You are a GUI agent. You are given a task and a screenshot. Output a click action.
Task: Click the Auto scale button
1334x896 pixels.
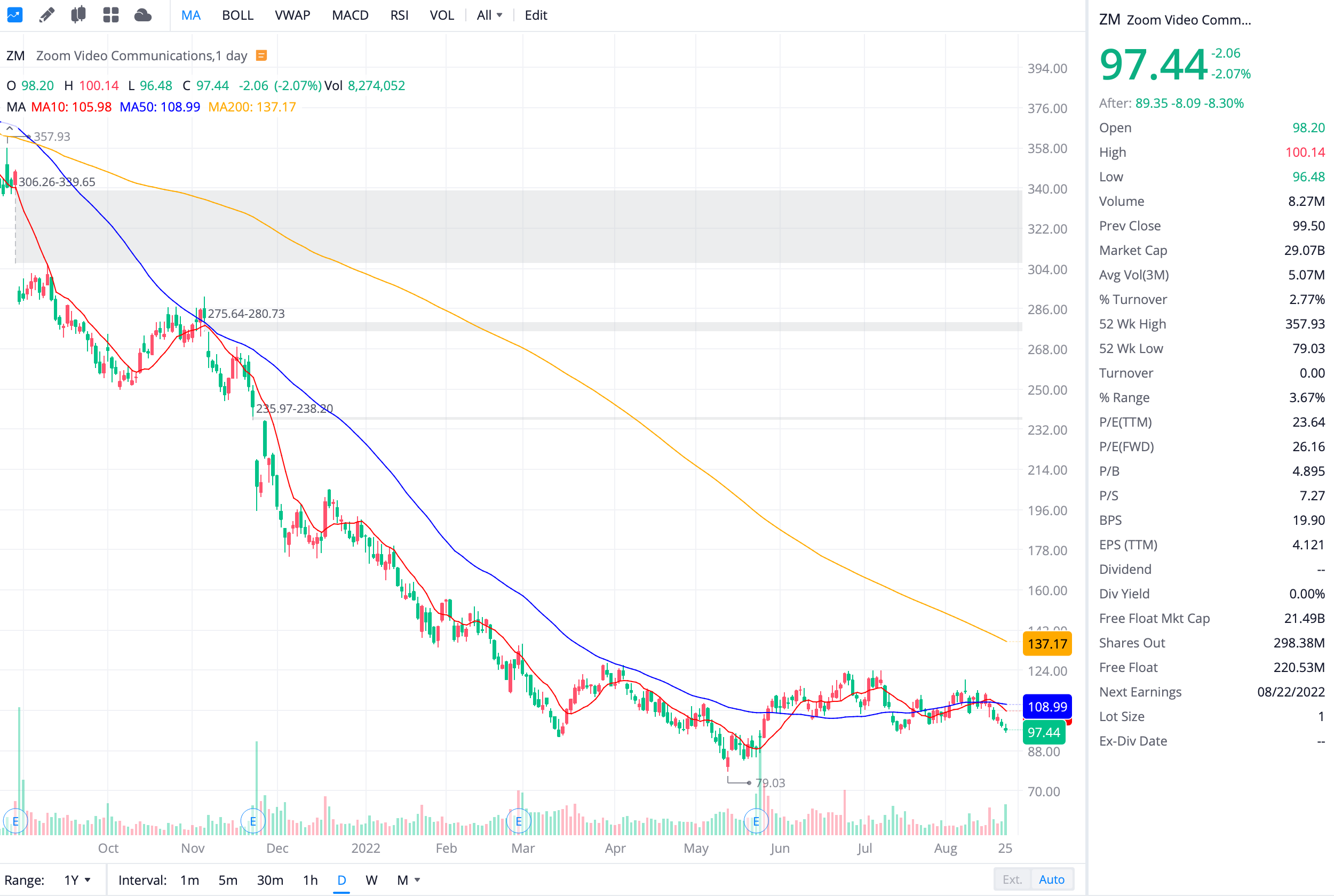[x=1051, y=879]
